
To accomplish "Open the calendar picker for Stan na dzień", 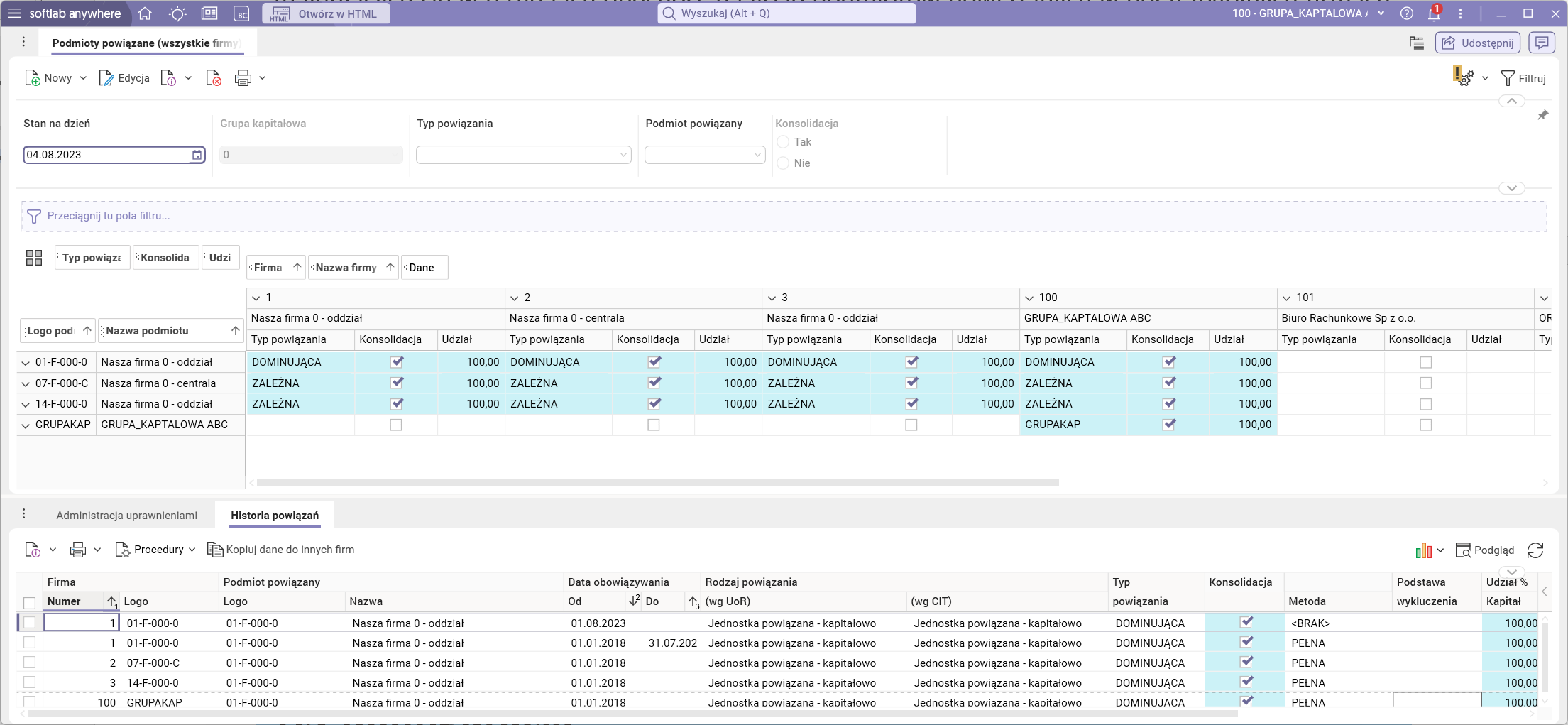I will pos(197,155).
